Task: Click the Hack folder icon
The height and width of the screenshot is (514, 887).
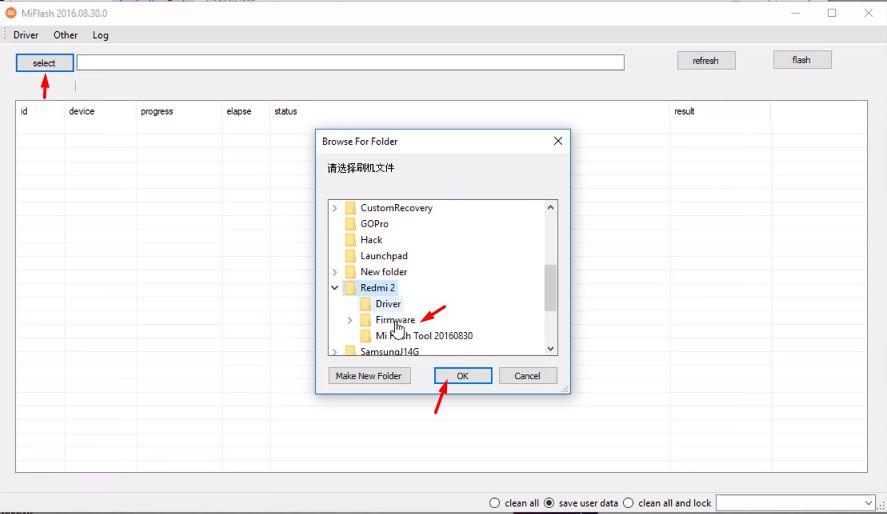Action: click(351, 240)
